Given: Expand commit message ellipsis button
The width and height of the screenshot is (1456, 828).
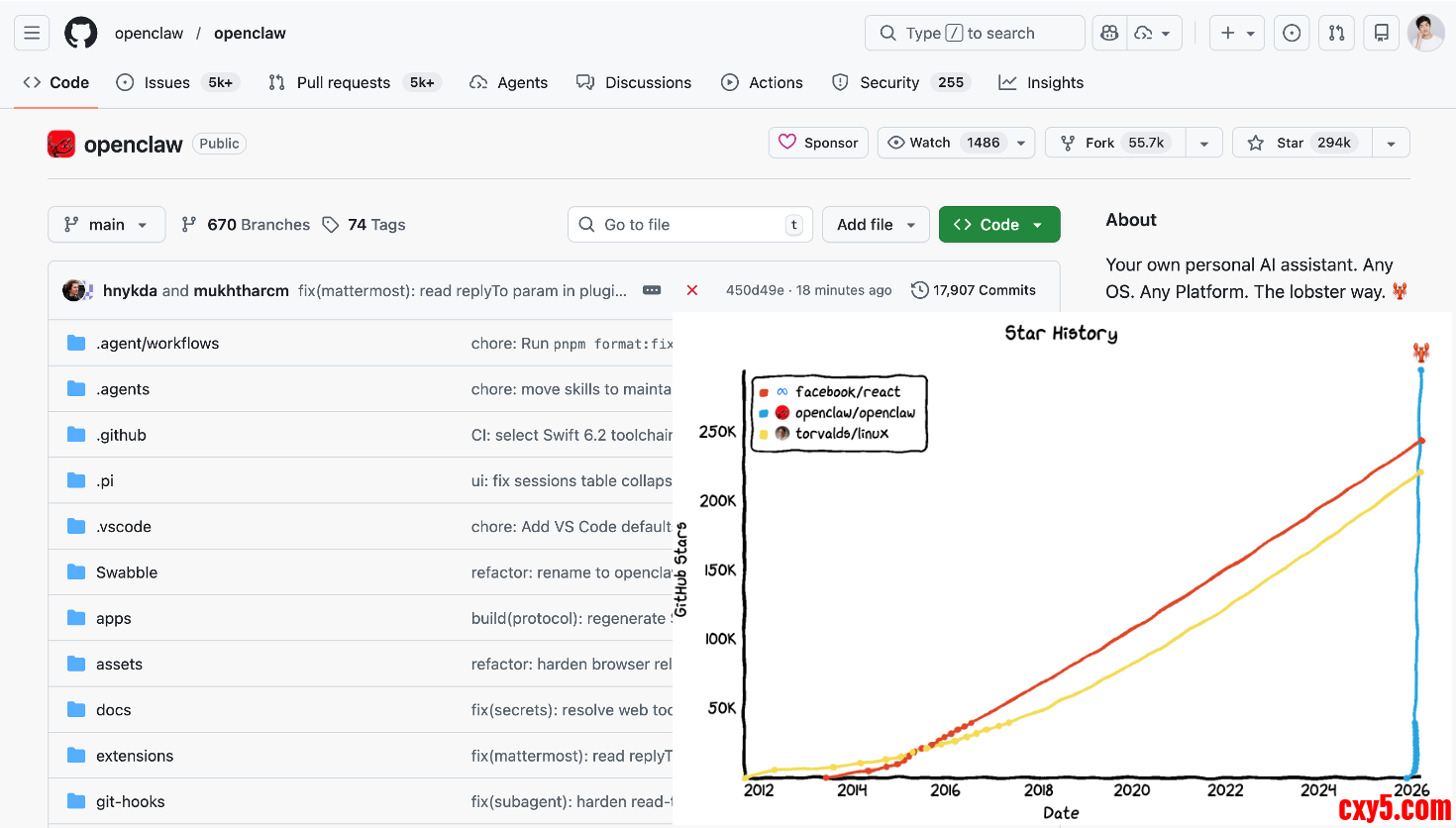Looking at the screenshot, I should click(652, 290).
